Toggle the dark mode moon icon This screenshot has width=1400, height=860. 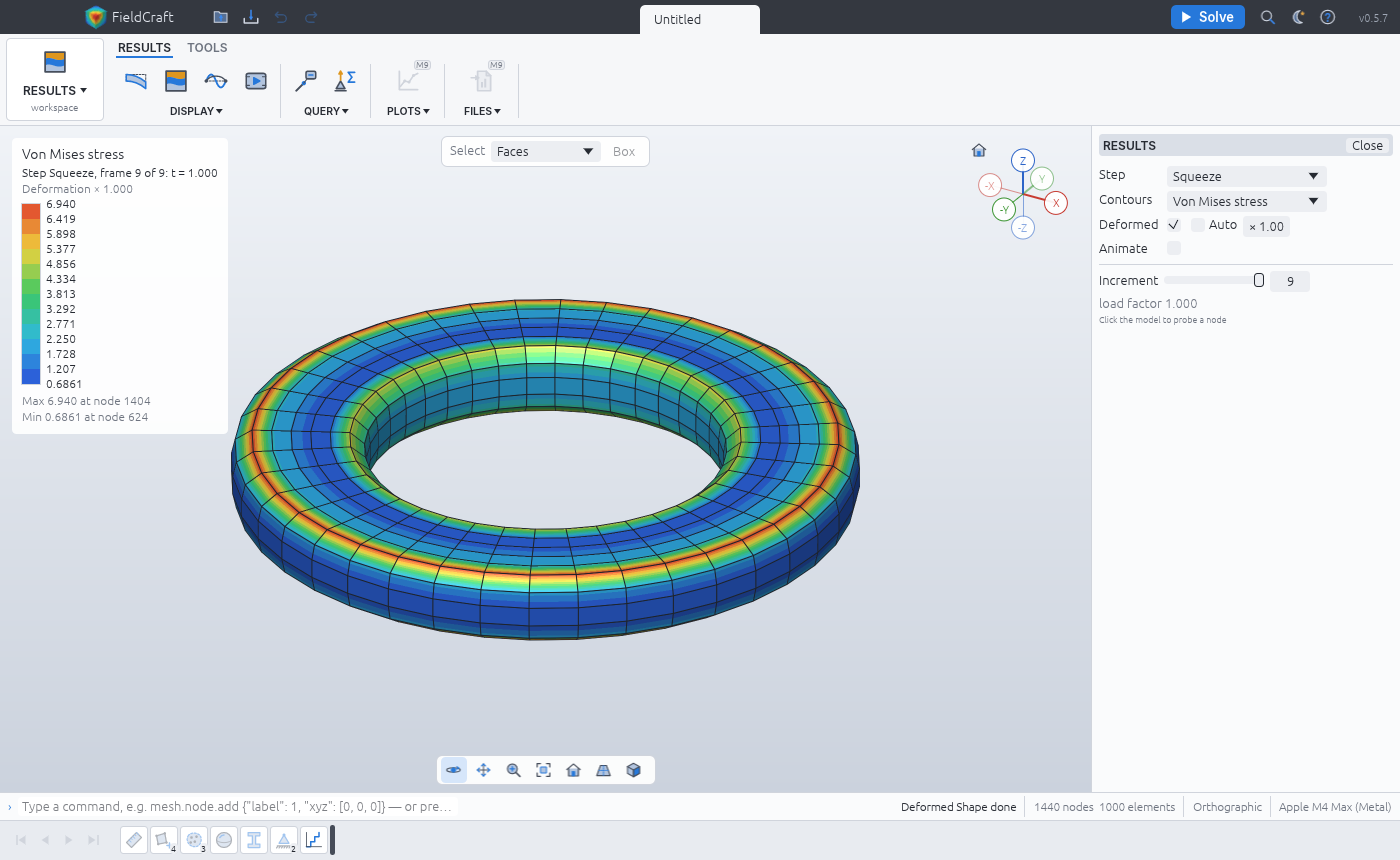(x=1298, y=17)
